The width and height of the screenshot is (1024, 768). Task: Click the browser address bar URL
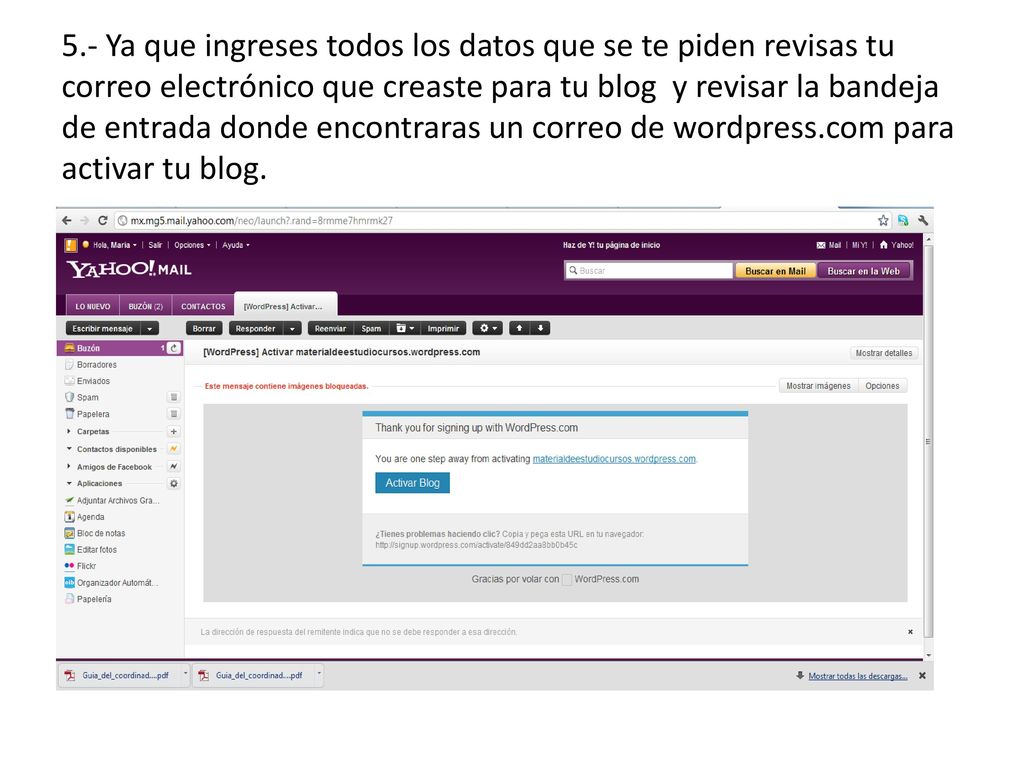(x=261, y=221)
